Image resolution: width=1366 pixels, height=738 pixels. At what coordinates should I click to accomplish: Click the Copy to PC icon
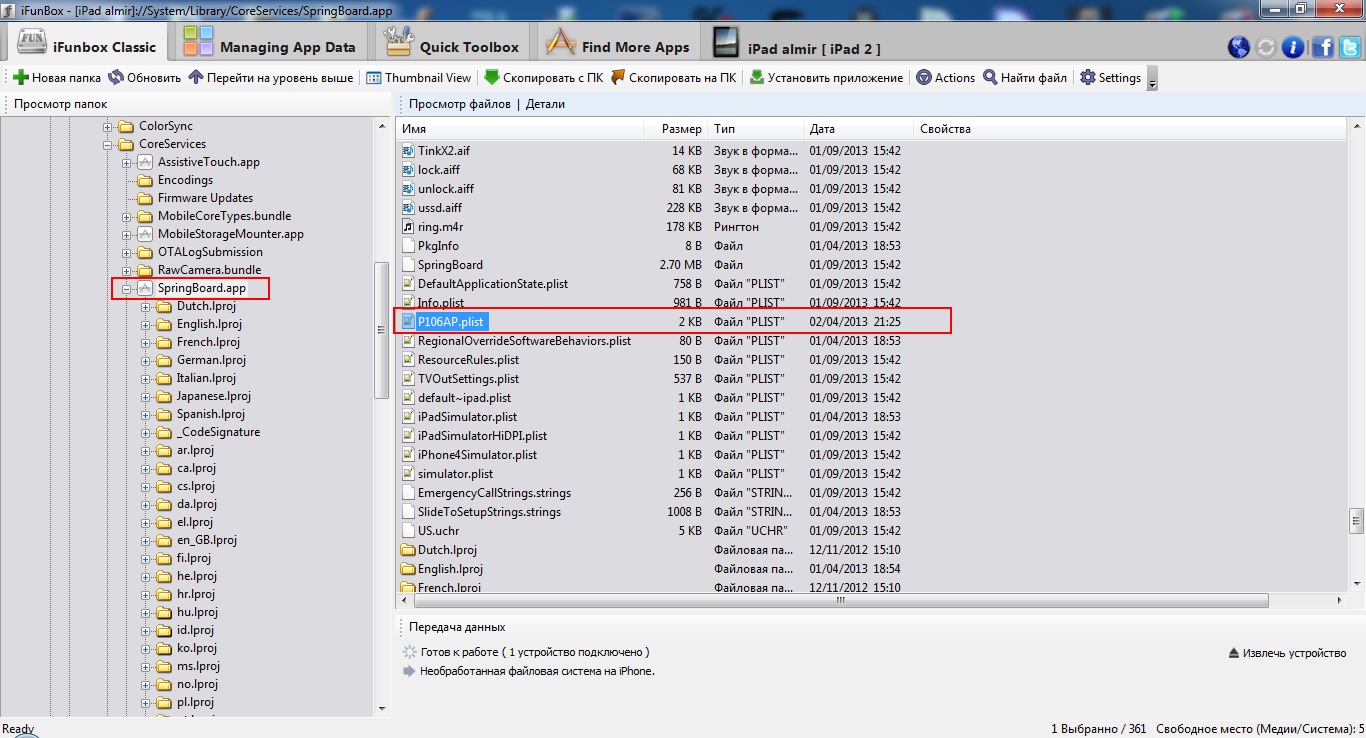point(618,77)
